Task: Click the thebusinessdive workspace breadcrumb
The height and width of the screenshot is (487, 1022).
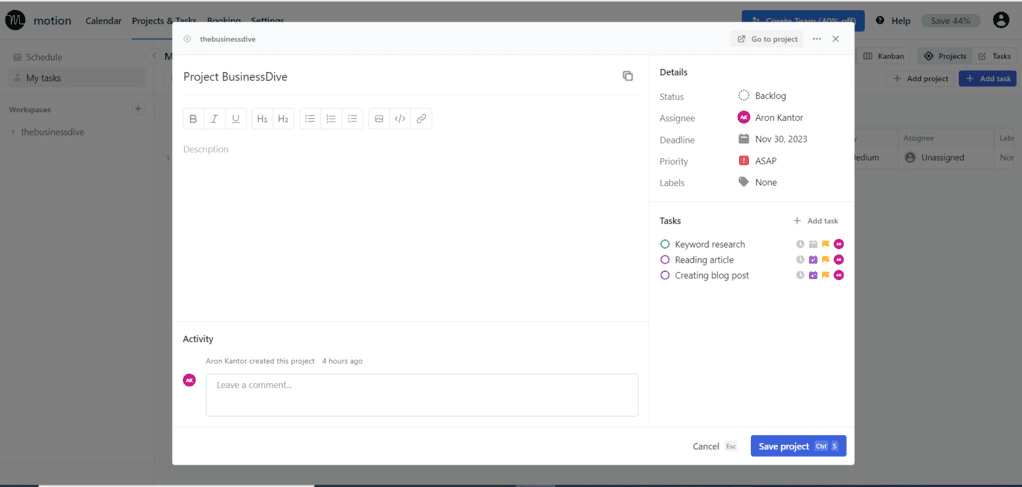Action: tap(227, 39)
